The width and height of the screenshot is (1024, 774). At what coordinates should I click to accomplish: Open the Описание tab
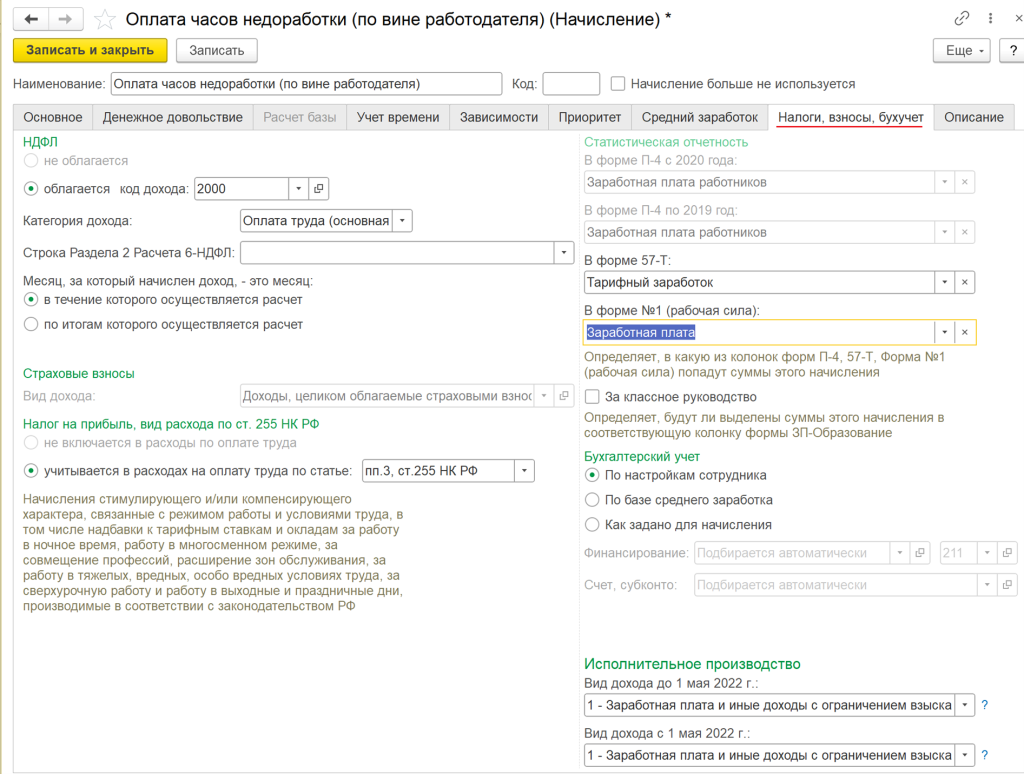tap(974, 118)
